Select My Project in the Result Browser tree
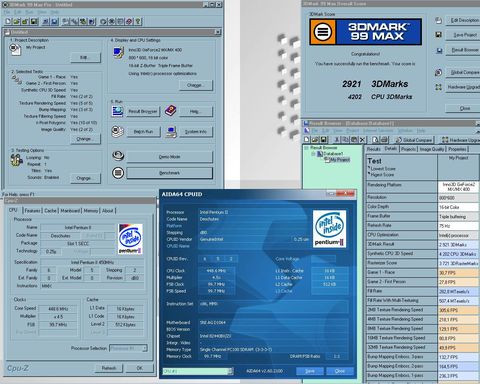 pyautogui.click(x=340, y=160)
